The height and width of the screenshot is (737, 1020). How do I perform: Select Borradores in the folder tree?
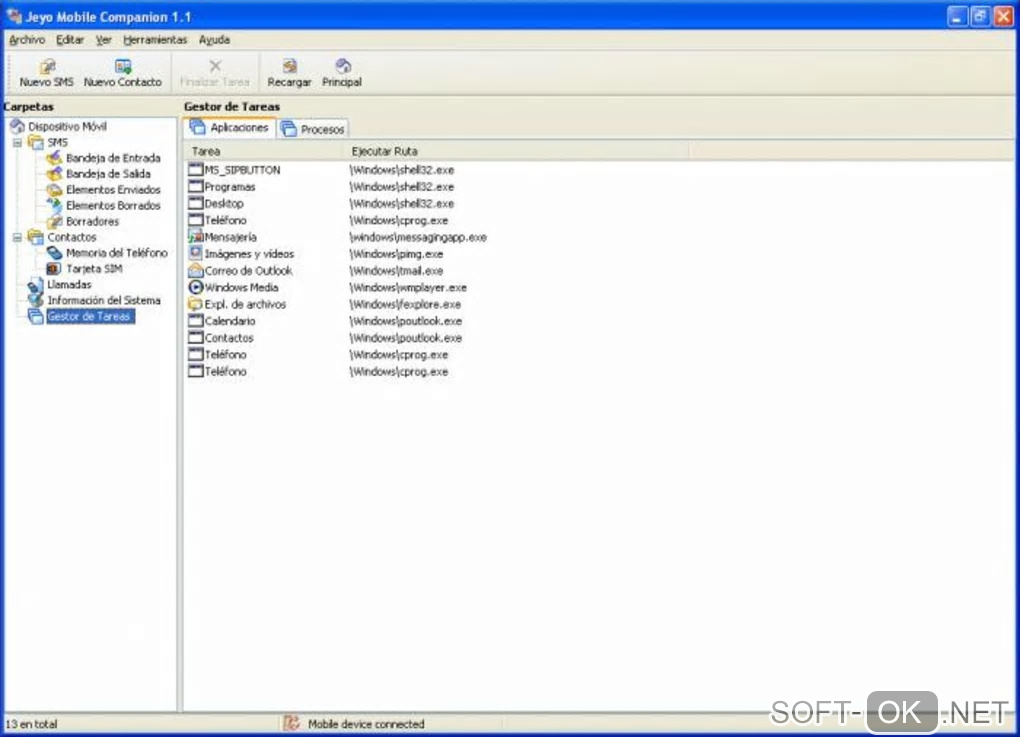coord(92,221)
